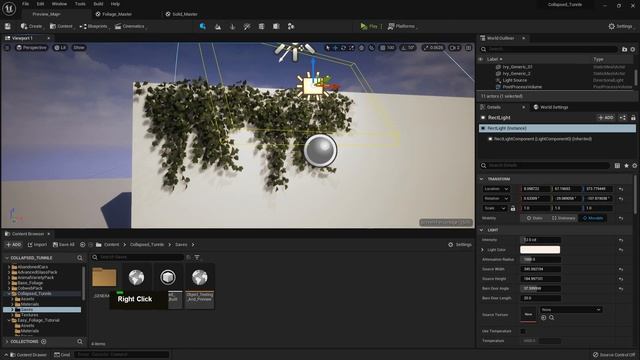Toggle property matrix grid icon in Details
The height and width of the screenshot is (360, 640).
tap(617, 165)
